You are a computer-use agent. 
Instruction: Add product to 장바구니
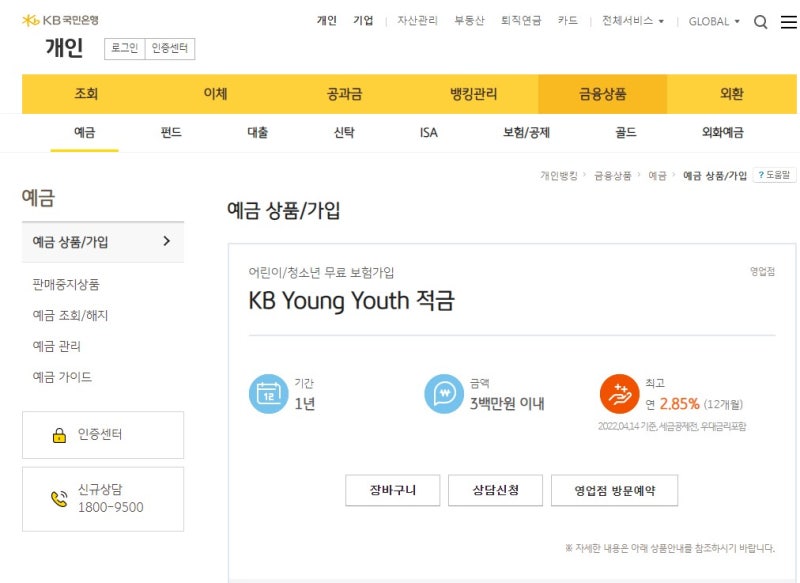(x=392, y=490)
